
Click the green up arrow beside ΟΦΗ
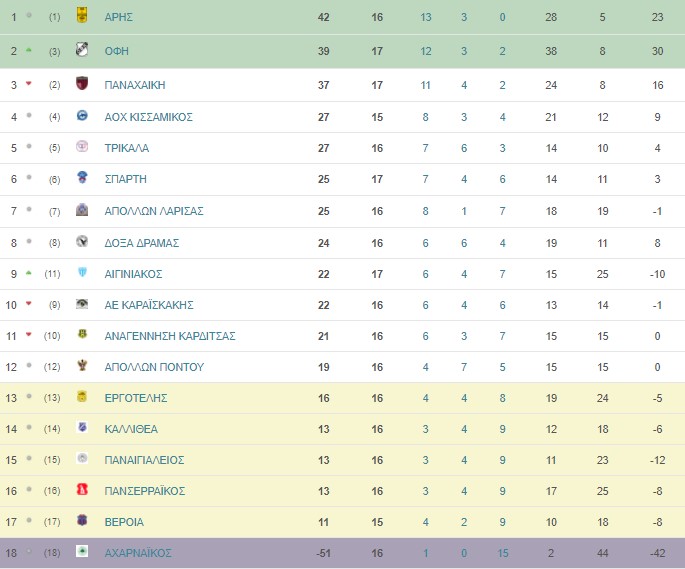29,50
